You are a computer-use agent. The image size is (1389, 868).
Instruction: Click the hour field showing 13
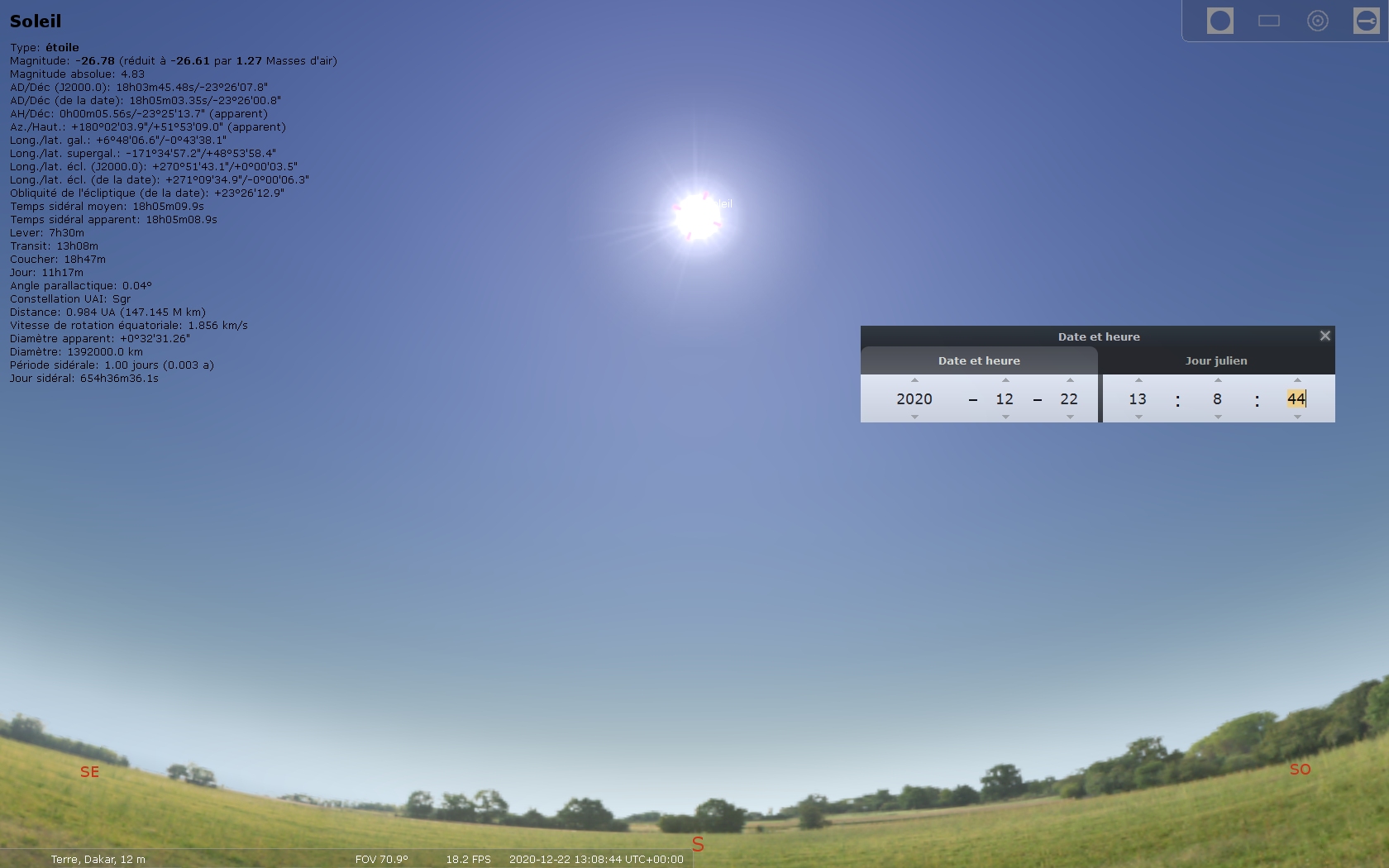(1138, 398)
